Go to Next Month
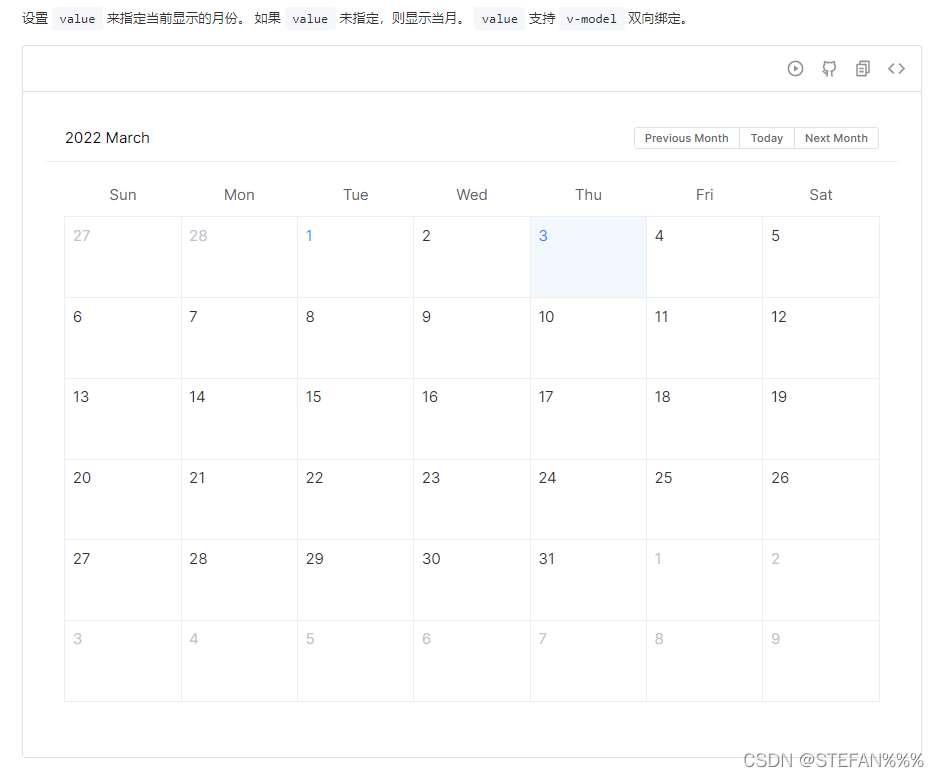Screen dimensions: 939x777 (836, 138)
